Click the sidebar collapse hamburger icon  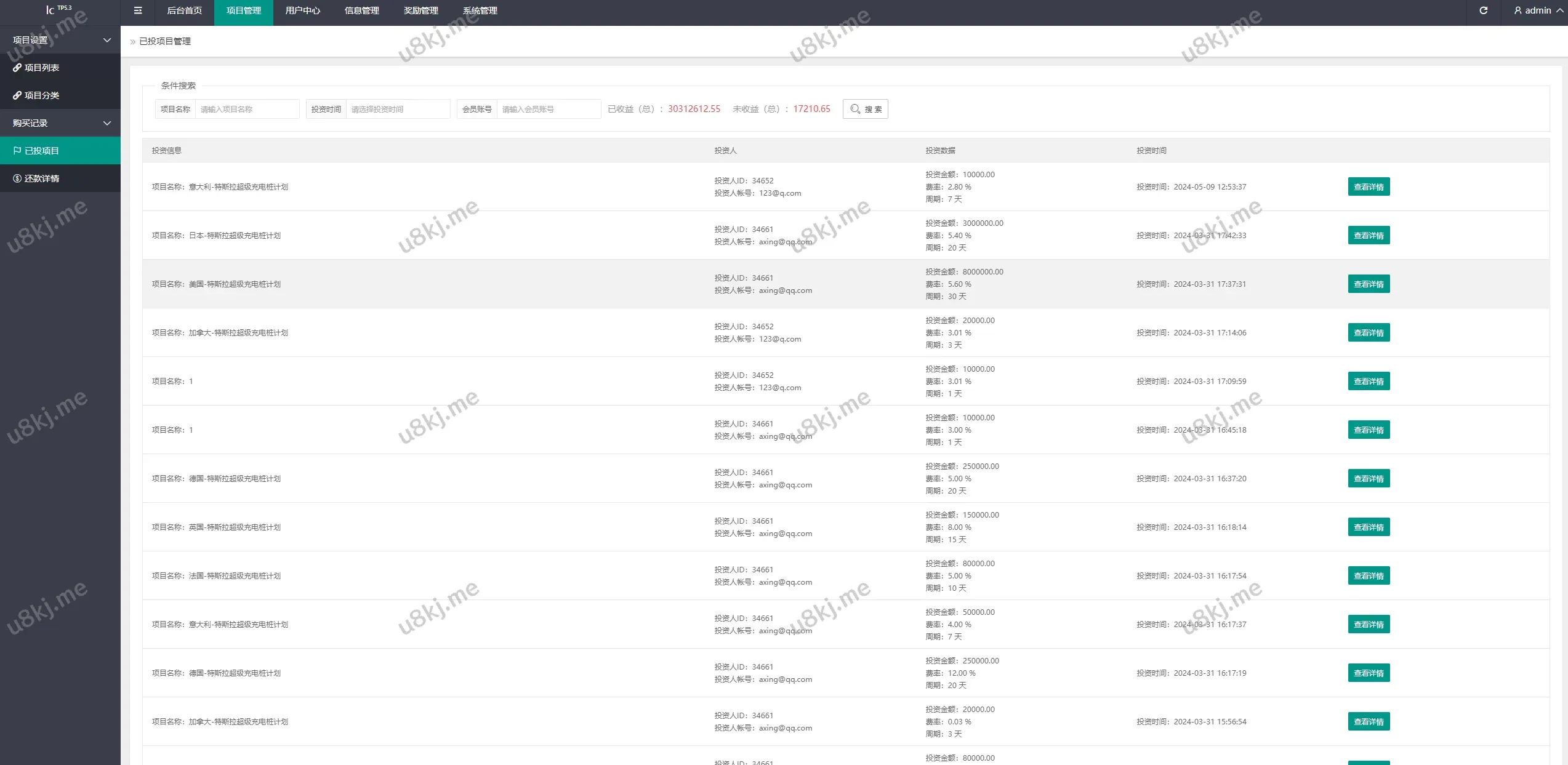pyautogui.click(x=138, y=10)
